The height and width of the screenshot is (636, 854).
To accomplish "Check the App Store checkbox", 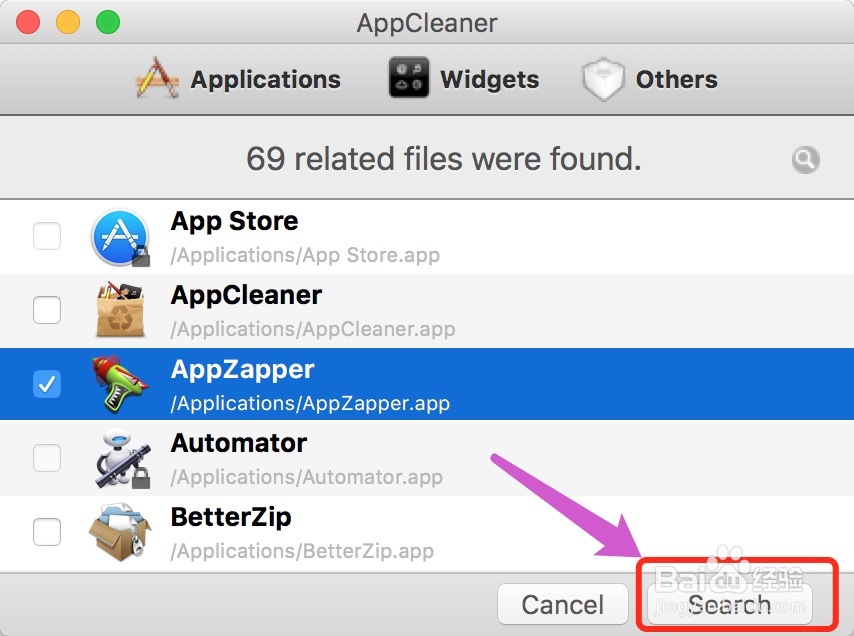I will point(47,237).
